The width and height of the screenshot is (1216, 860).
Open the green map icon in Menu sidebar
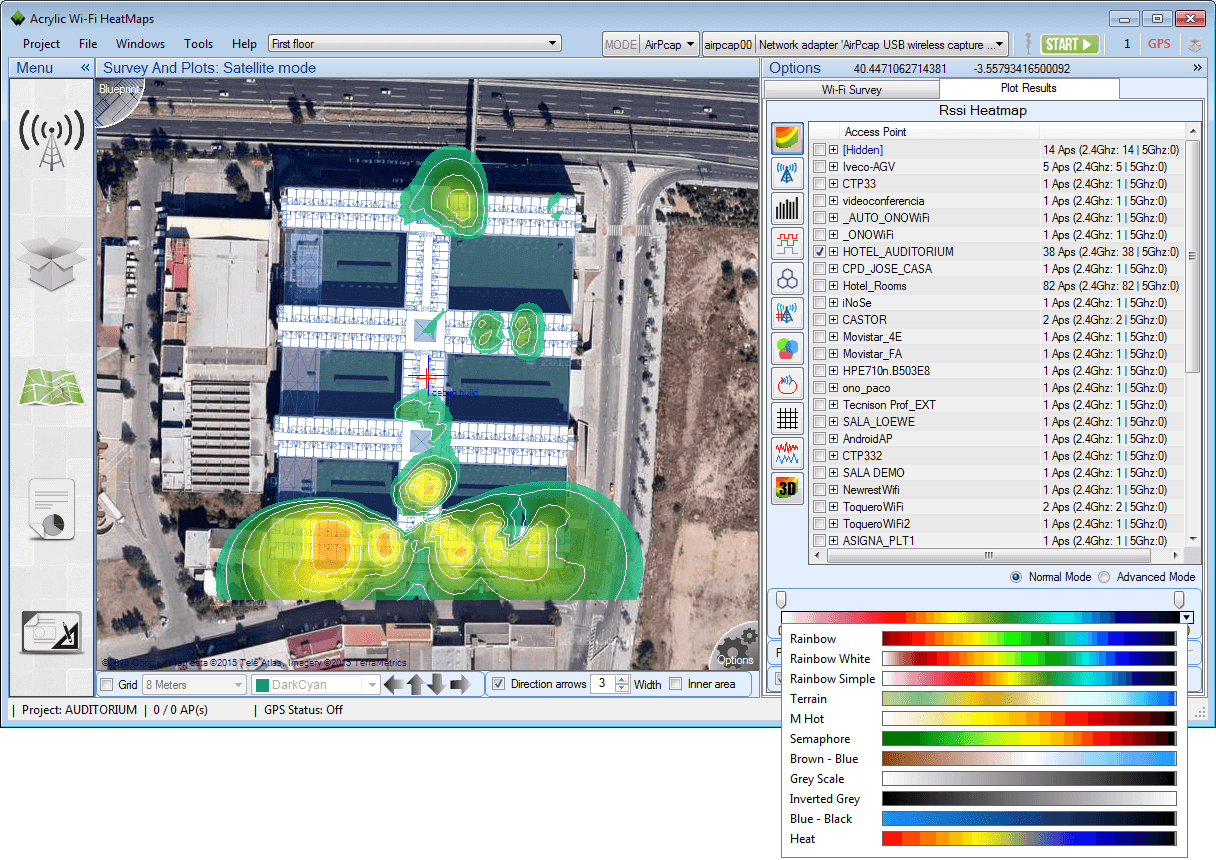[51, 387]
